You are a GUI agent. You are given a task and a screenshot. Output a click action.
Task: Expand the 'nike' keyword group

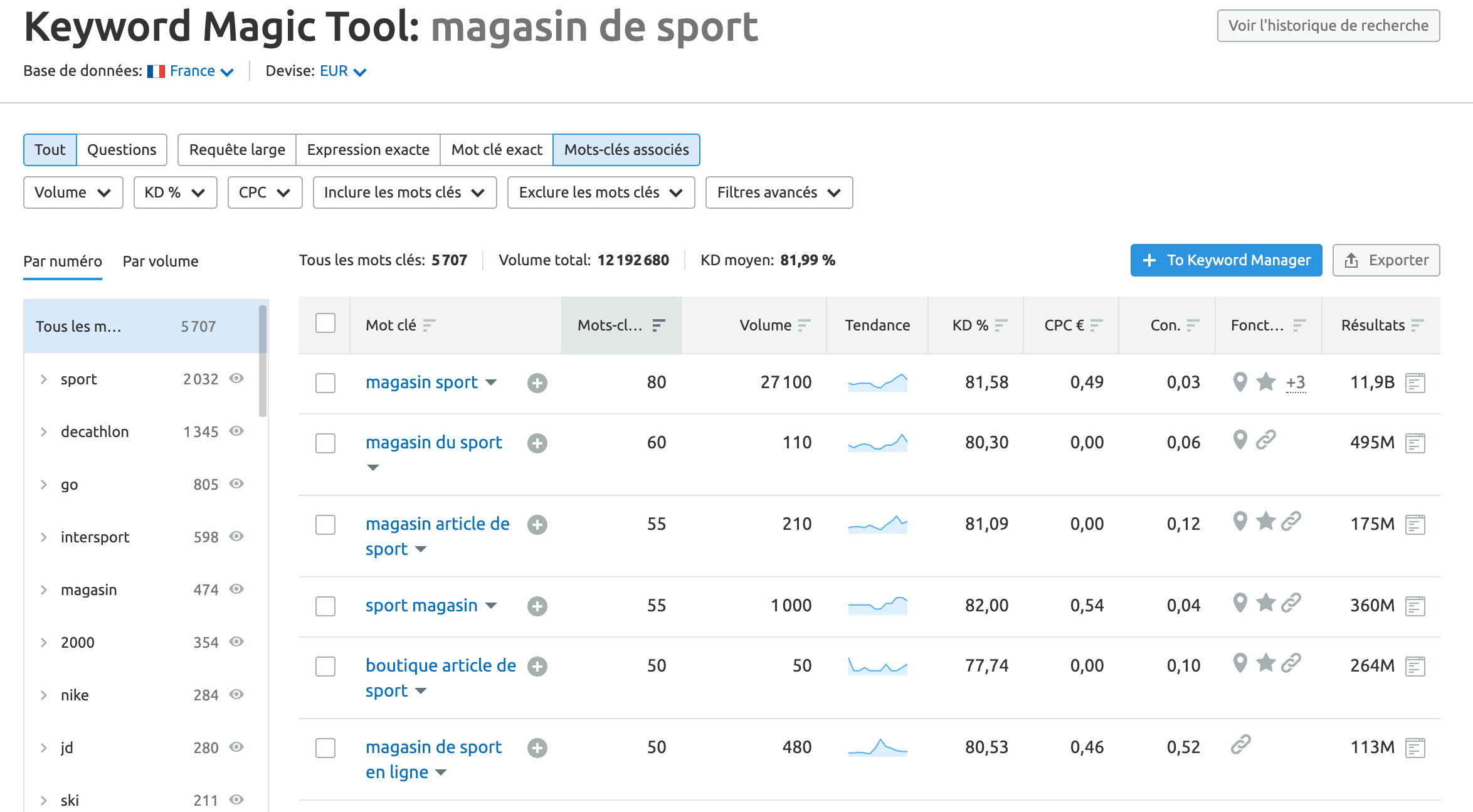click(x=43, y=695)
